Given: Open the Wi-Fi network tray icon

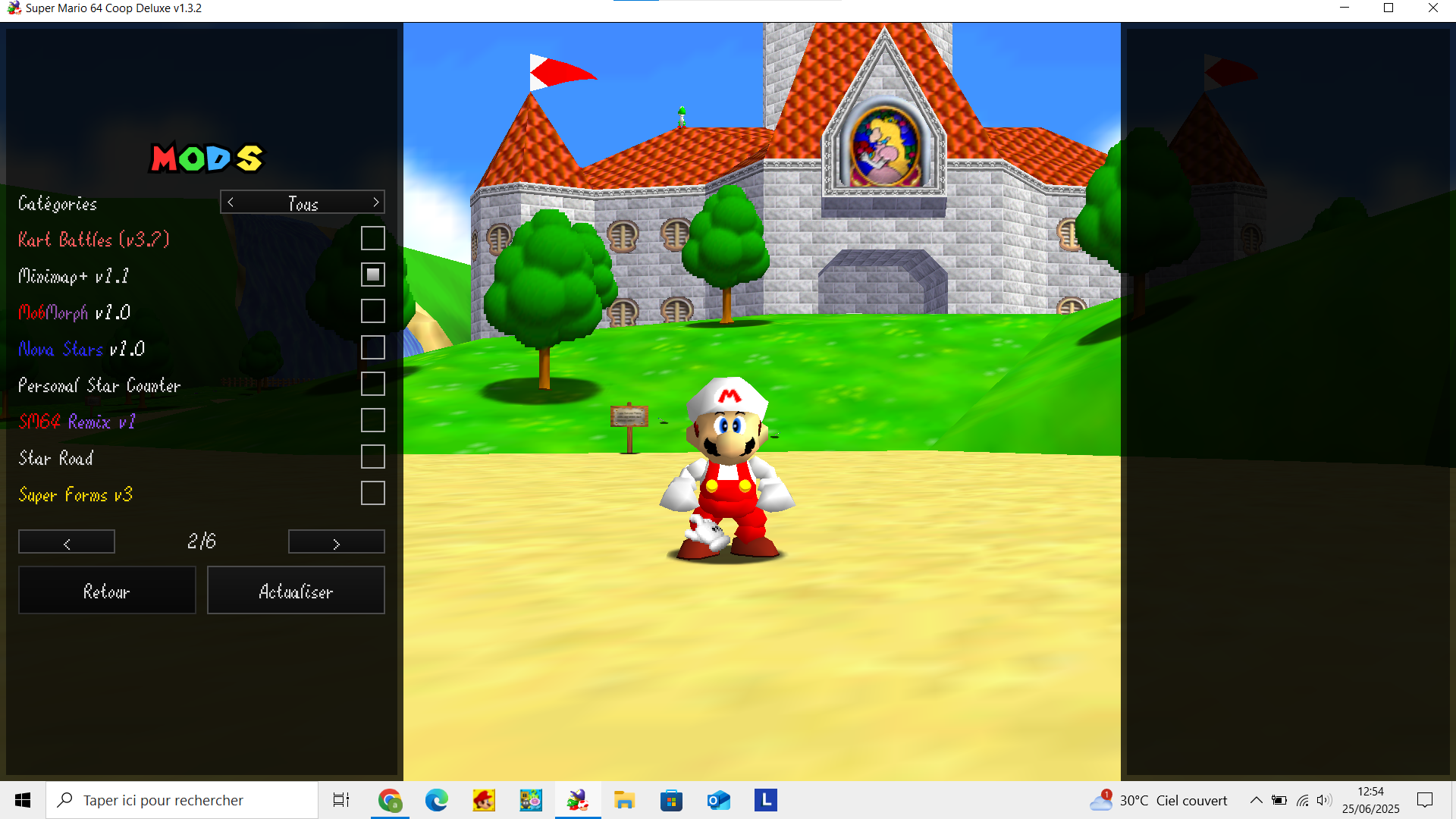Looking at the screenshot, I should pyautogui.click(x=1302, y=800).
